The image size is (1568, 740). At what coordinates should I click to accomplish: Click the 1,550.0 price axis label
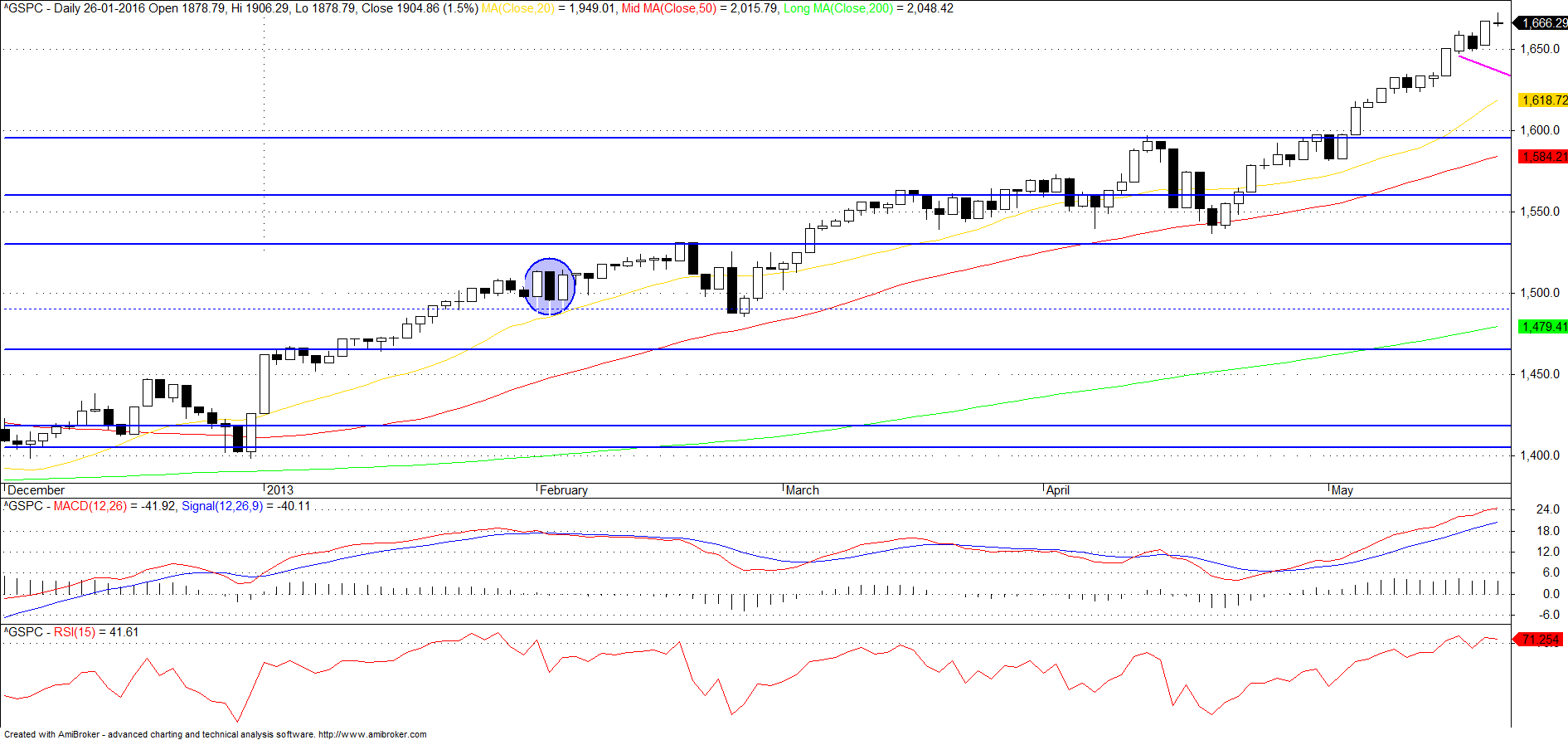click(1540, 212)
